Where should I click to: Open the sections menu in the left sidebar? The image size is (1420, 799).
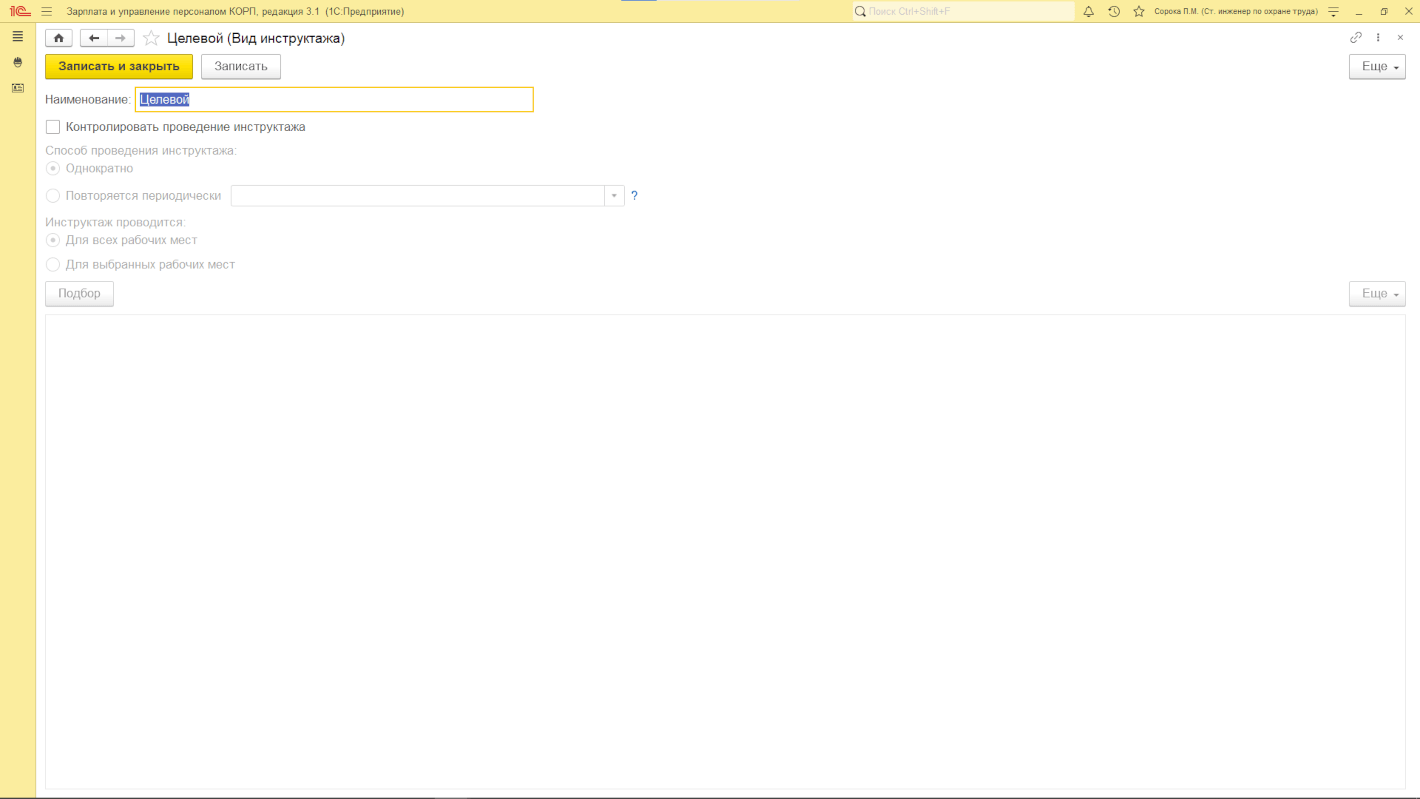18,36
